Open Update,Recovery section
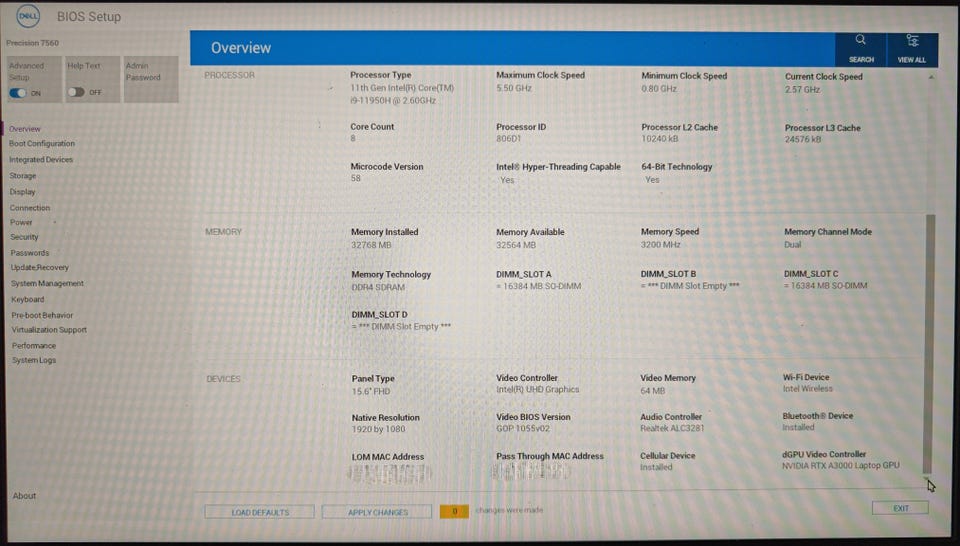This screenshot has height=546, width=960. [40, 267]
